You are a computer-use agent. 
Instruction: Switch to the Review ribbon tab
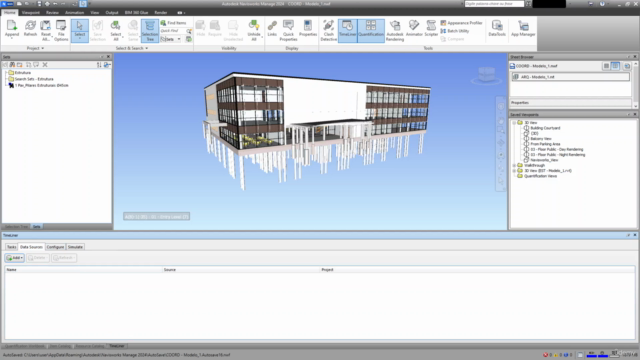click(x=52, y=13)
